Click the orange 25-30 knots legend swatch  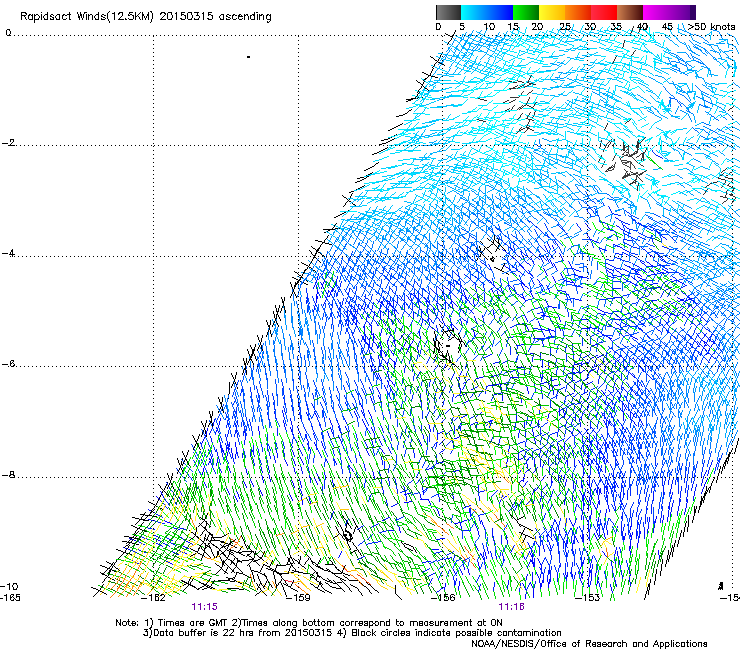click(578, 12)
